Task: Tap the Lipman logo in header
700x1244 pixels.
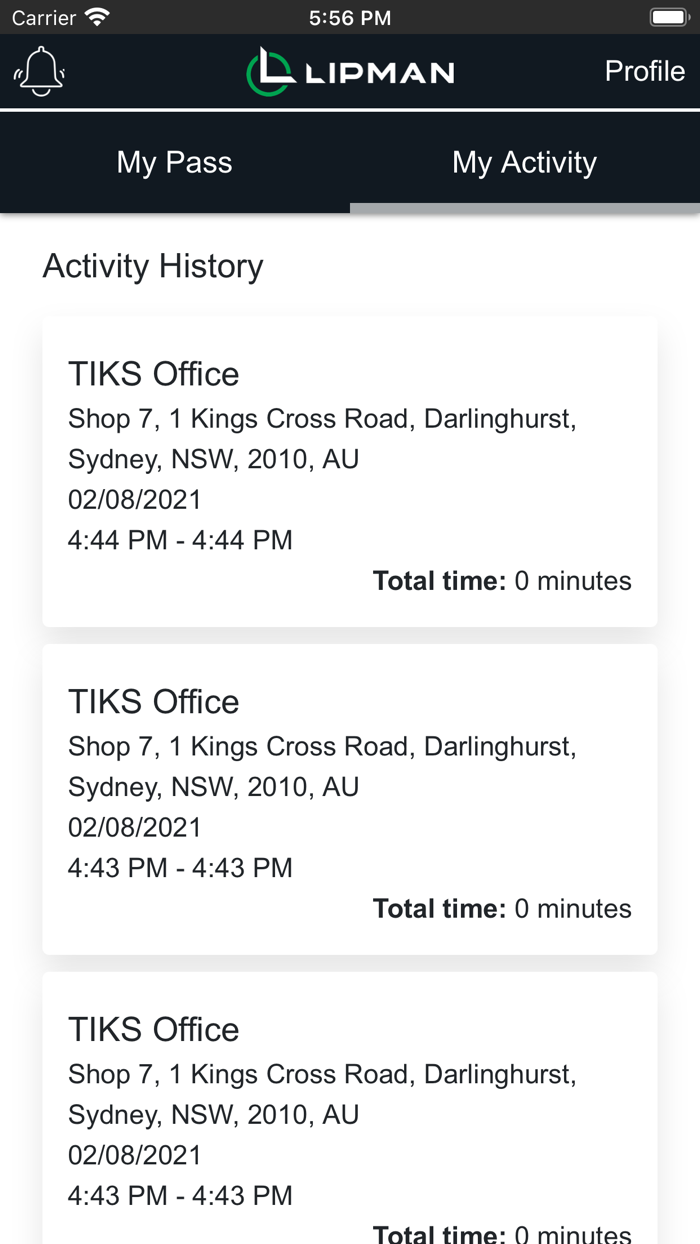Action: coord(350,72)
